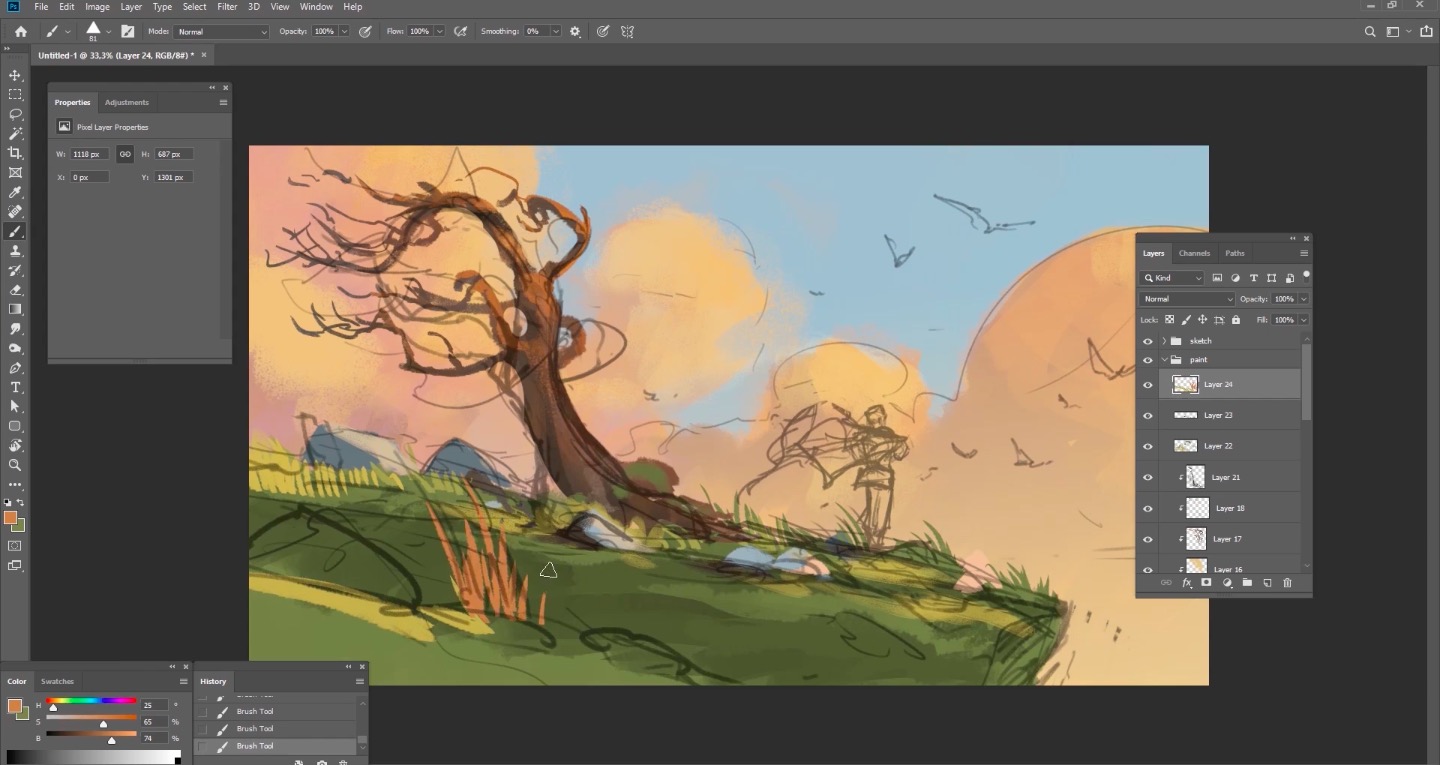Select the Sponge tool
The width and height of the screenshot is (1440, 765).
click(x=15, y=348)
